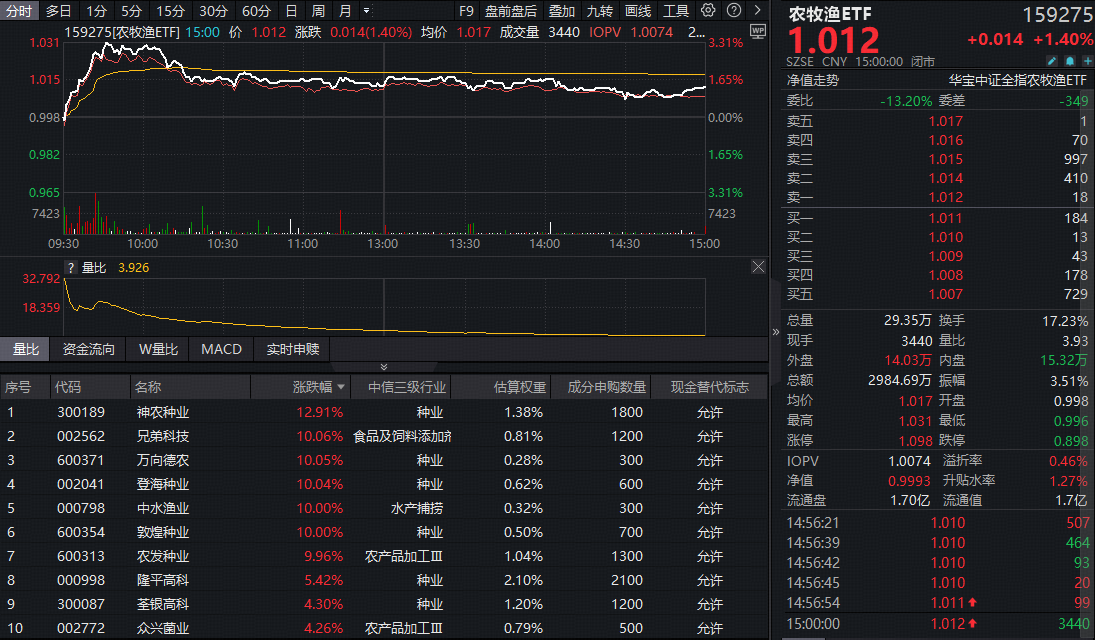Image resolution: width=1095 pixels, height=640 pixels.
Task: Open the more periods dropdown after 月
Action: pos(366,11)
